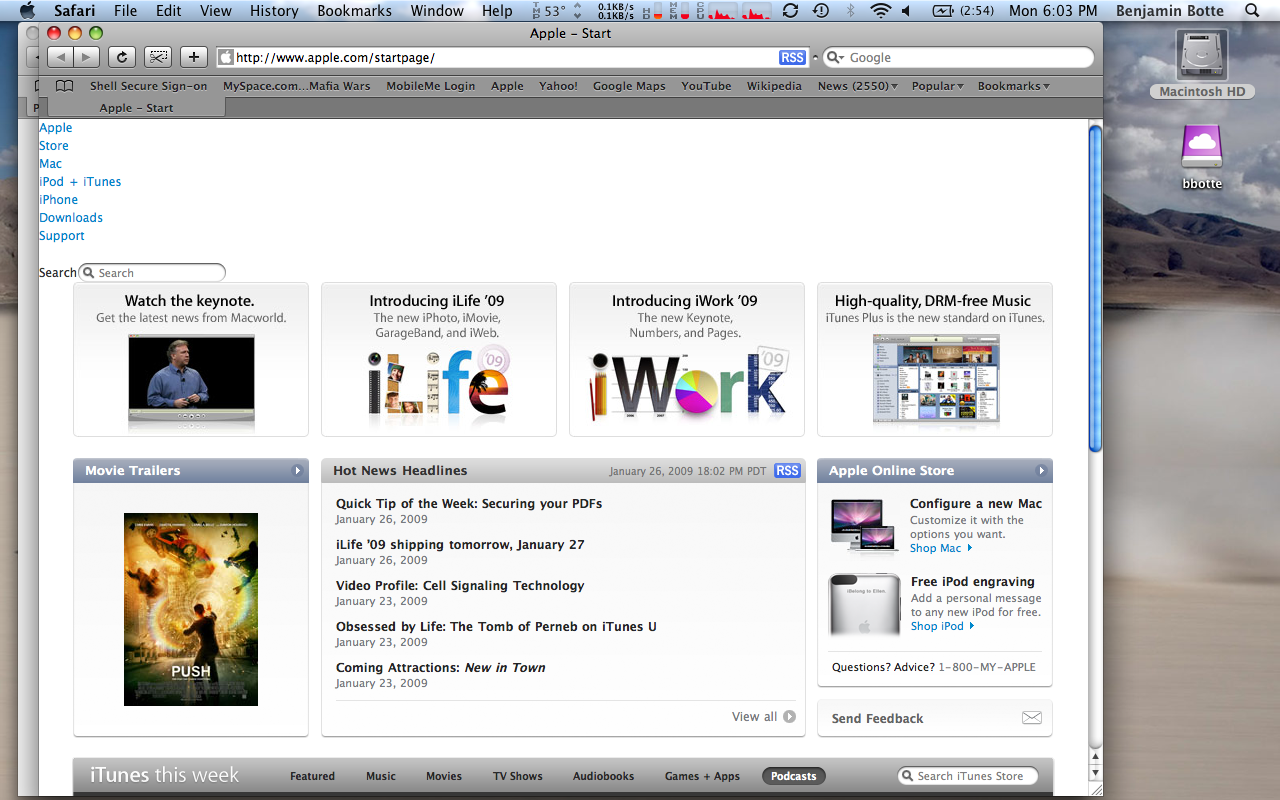Image resolution: width=1280 pixels, height=800 pixels.
Task: Expand the News (2550) bookmarks folder
Action: [857, 86]
